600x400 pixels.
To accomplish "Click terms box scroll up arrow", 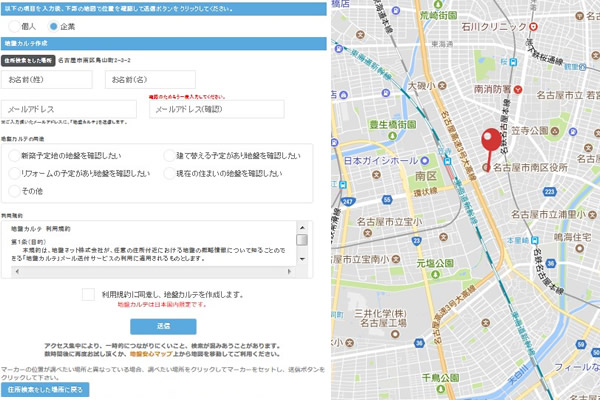I will click(302, 227).
